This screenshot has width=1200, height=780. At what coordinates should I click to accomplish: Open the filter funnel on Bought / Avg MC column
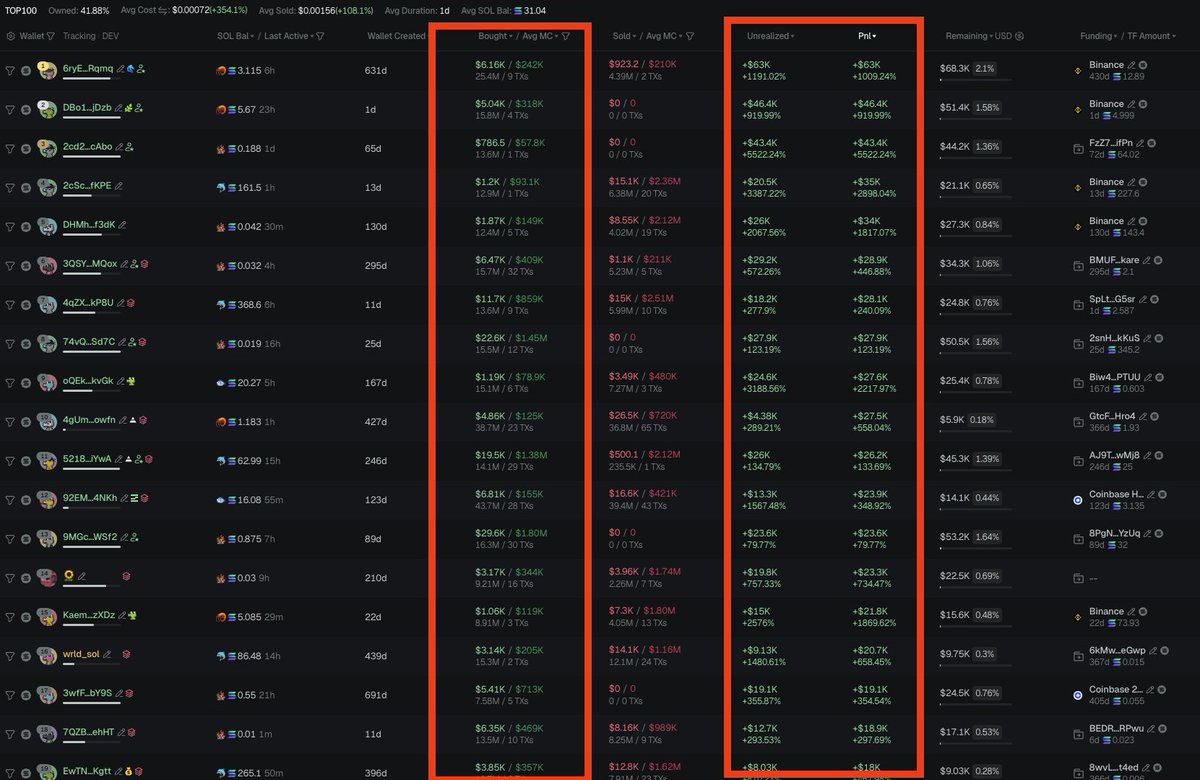tap(563, 37)
